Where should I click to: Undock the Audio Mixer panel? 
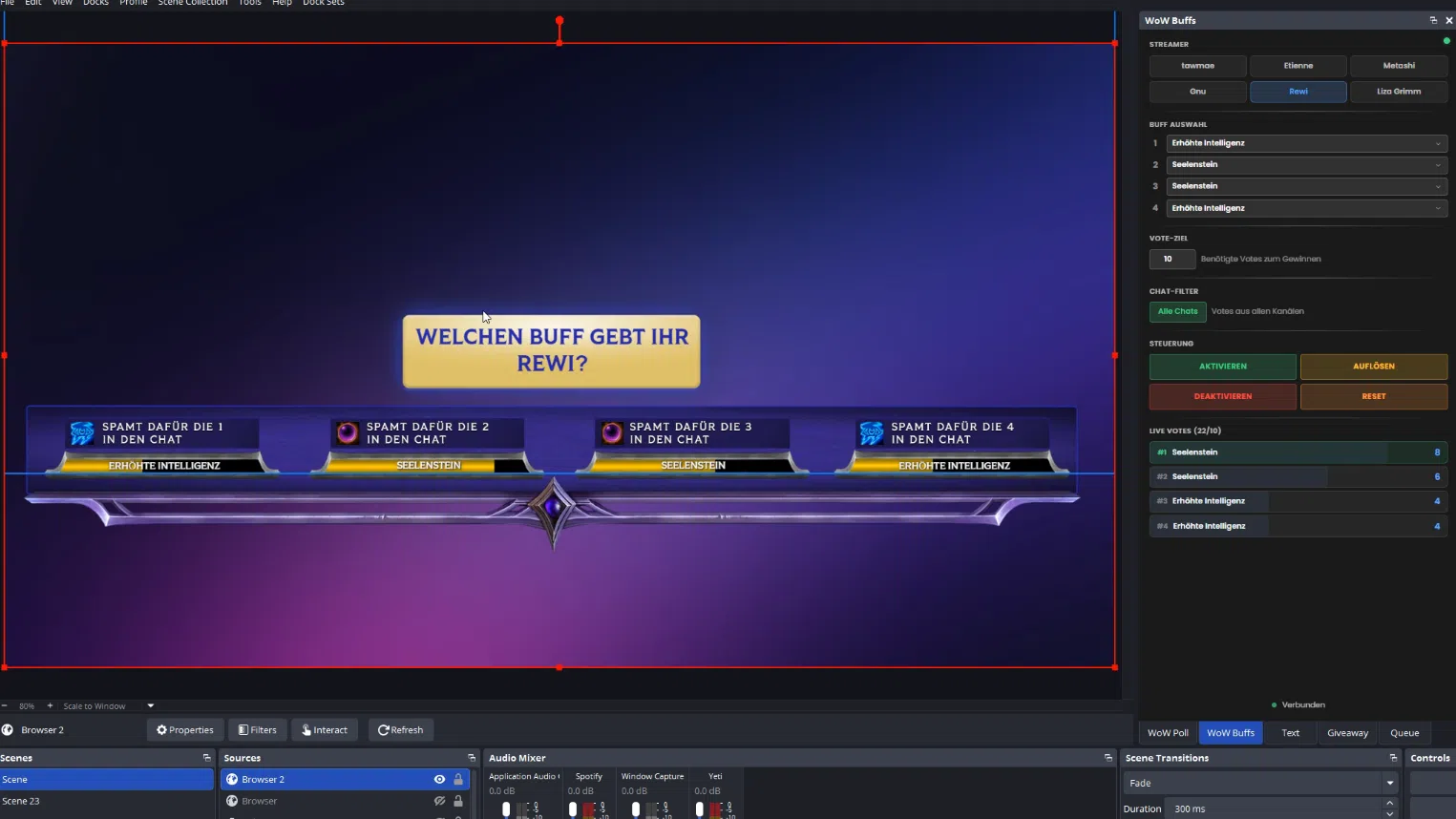1108,758
